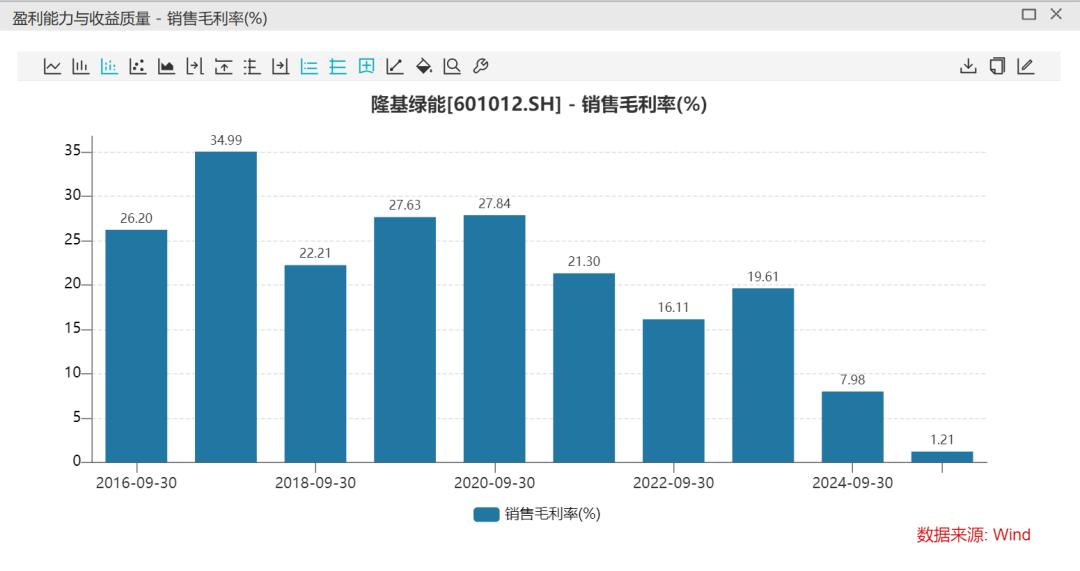1080x571 pixels.
Task: Select the bar labeled 27.63
Action: [x=405, y=340]
